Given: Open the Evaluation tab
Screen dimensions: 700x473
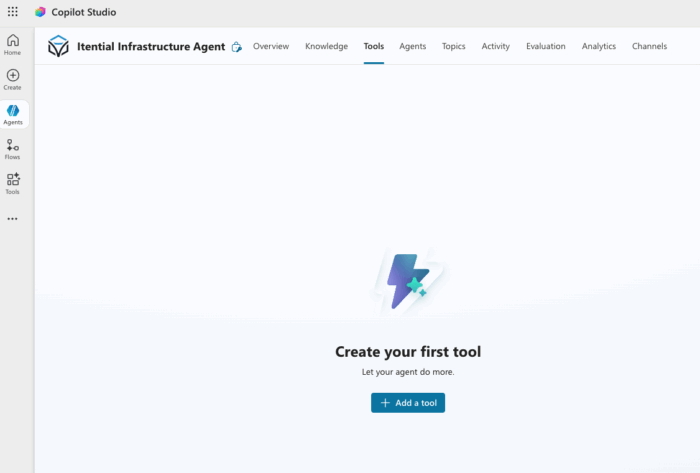Looking at the screenshot, I should pyautogui.click(x=546, y=46).
